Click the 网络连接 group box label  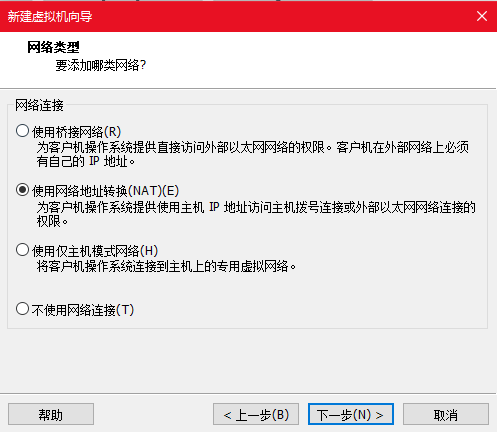click(39, 105)
